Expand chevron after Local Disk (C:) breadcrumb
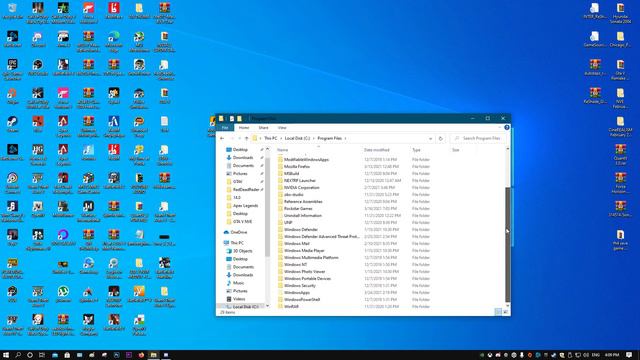Image resolution: width=640 pixels, height=360 pixels. [314, 139]
